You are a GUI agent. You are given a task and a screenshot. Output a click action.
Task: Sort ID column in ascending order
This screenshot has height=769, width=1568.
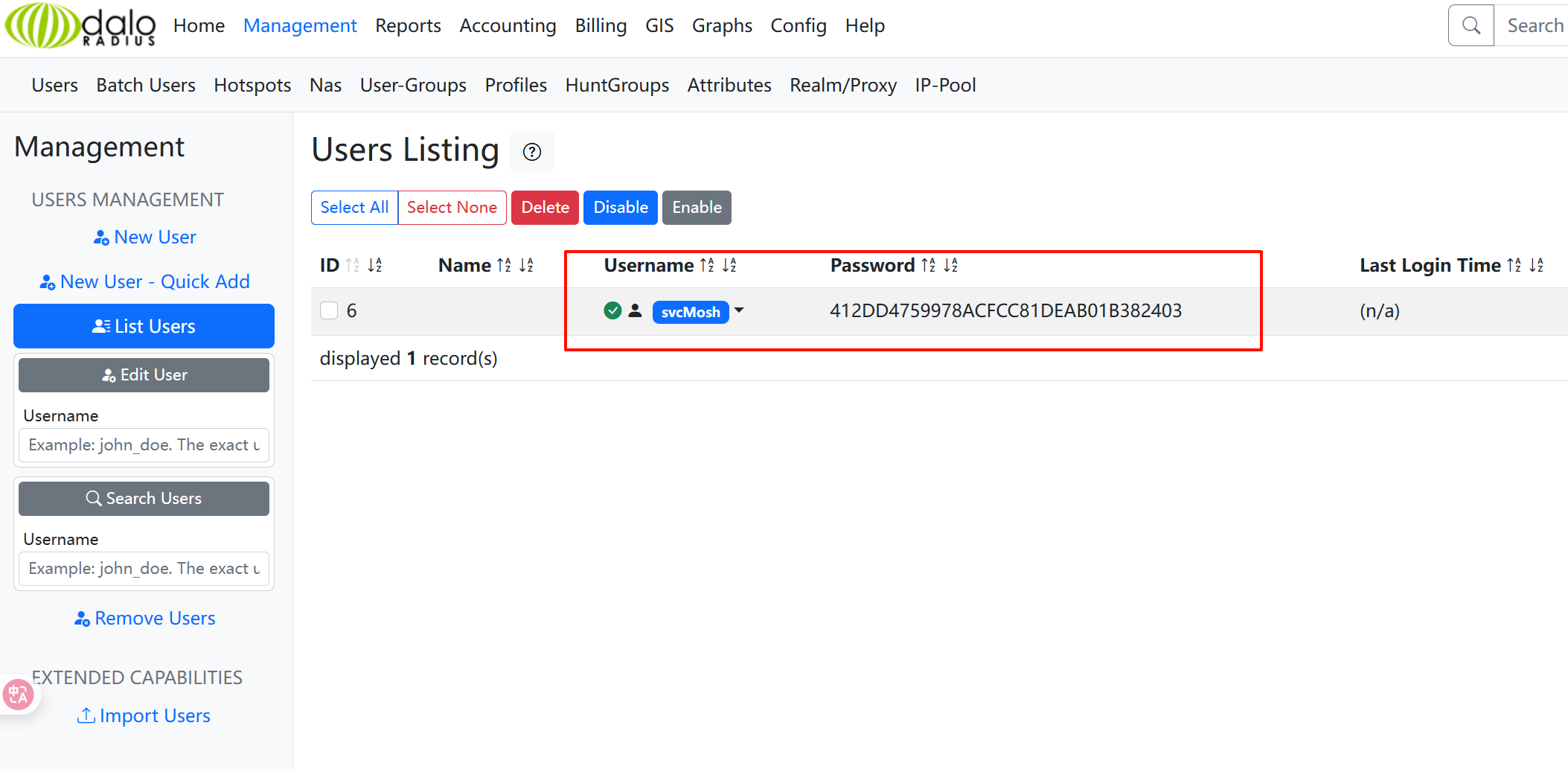tap(353, 266)
